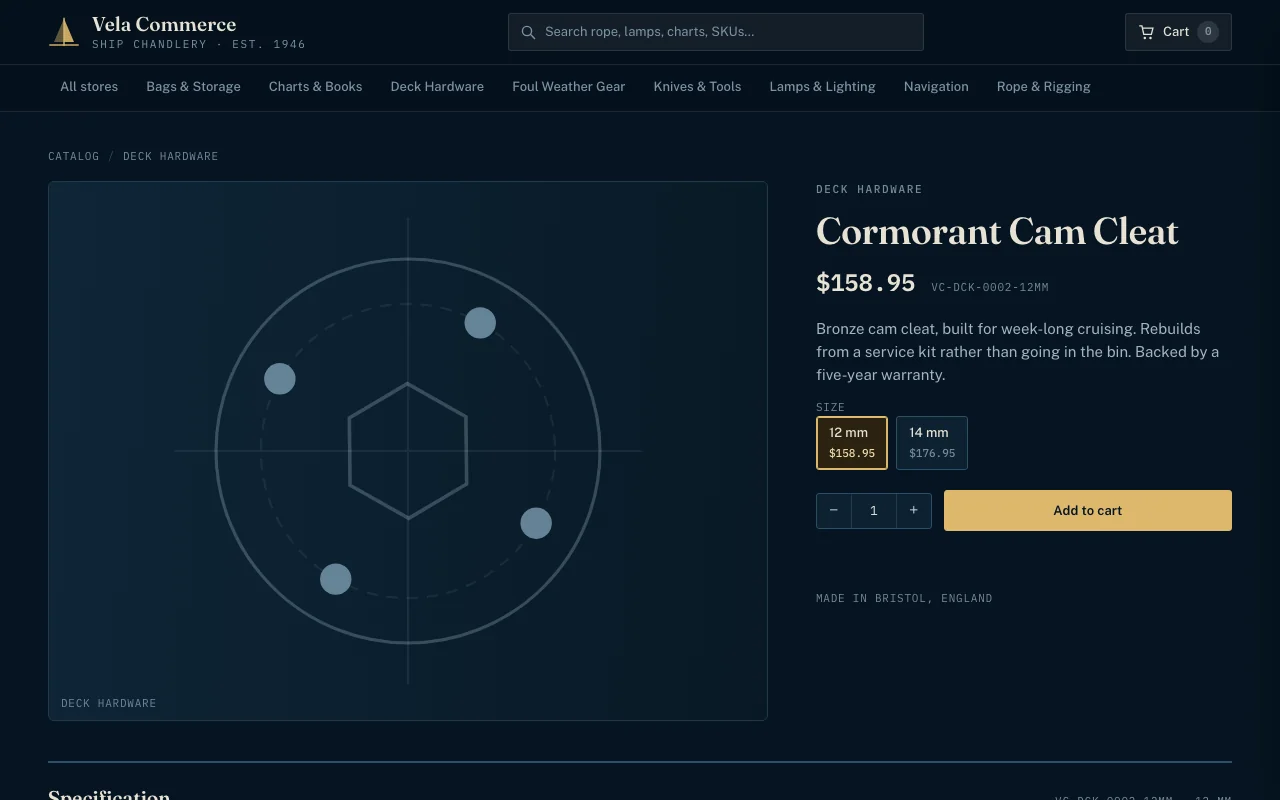Click the quantity input showing 1
Image resolution: width=1280 pixels, height=800 pixels.
874,510
